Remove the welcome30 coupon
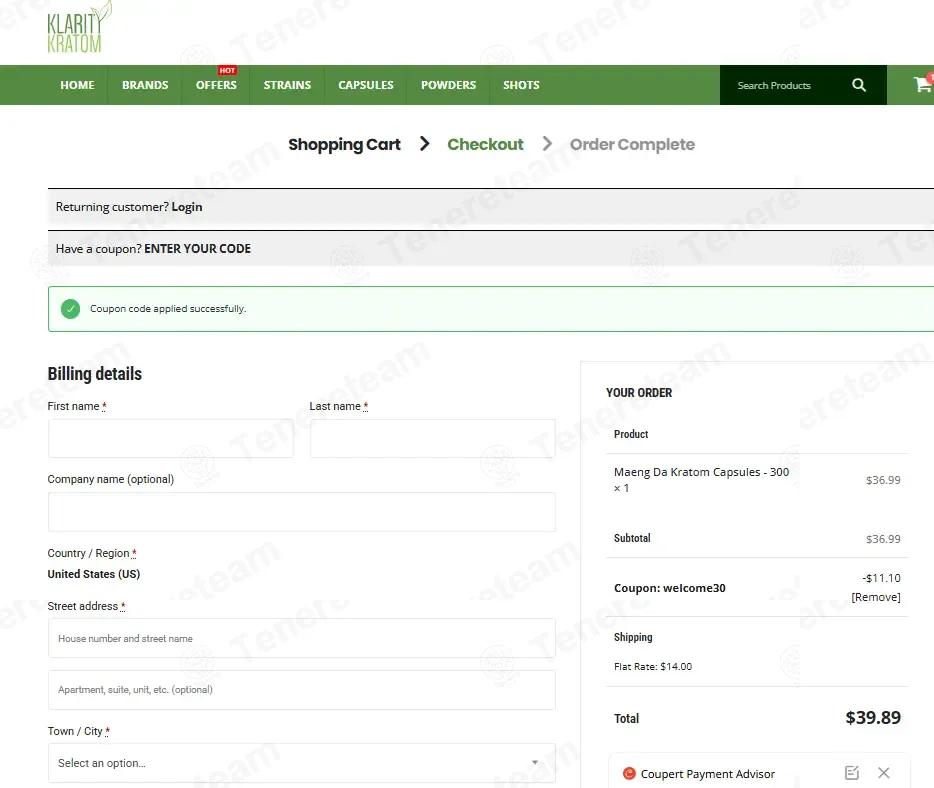 (876, 597)
